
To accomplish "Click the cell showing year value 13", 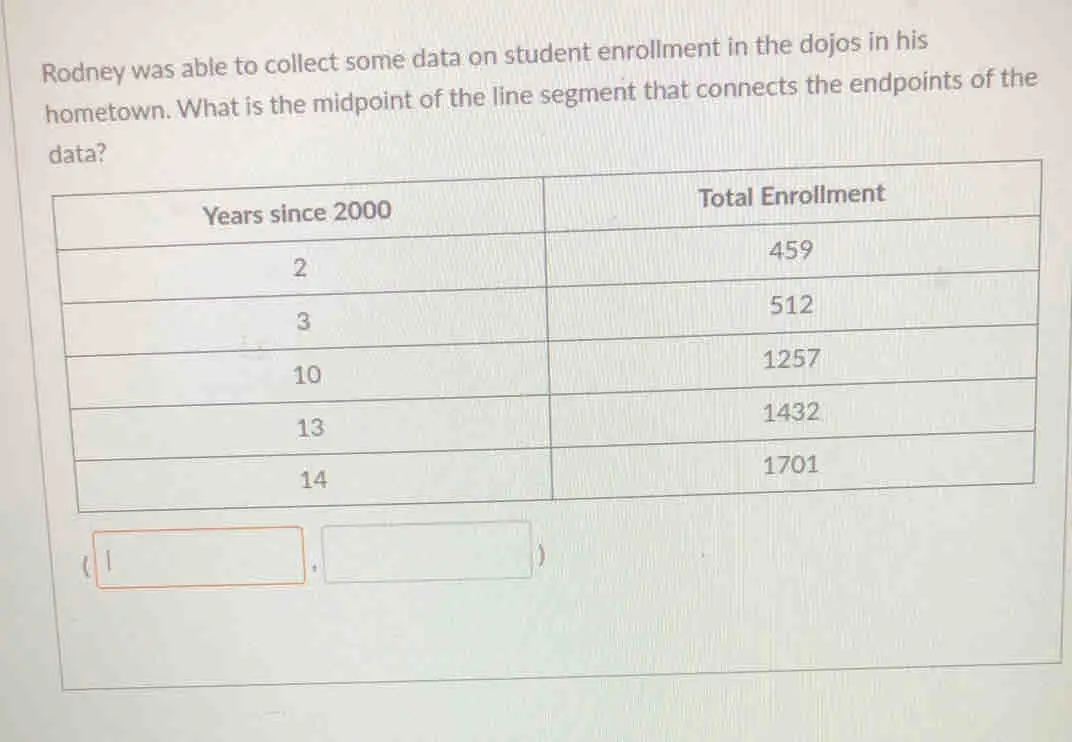I will [310, 428].
